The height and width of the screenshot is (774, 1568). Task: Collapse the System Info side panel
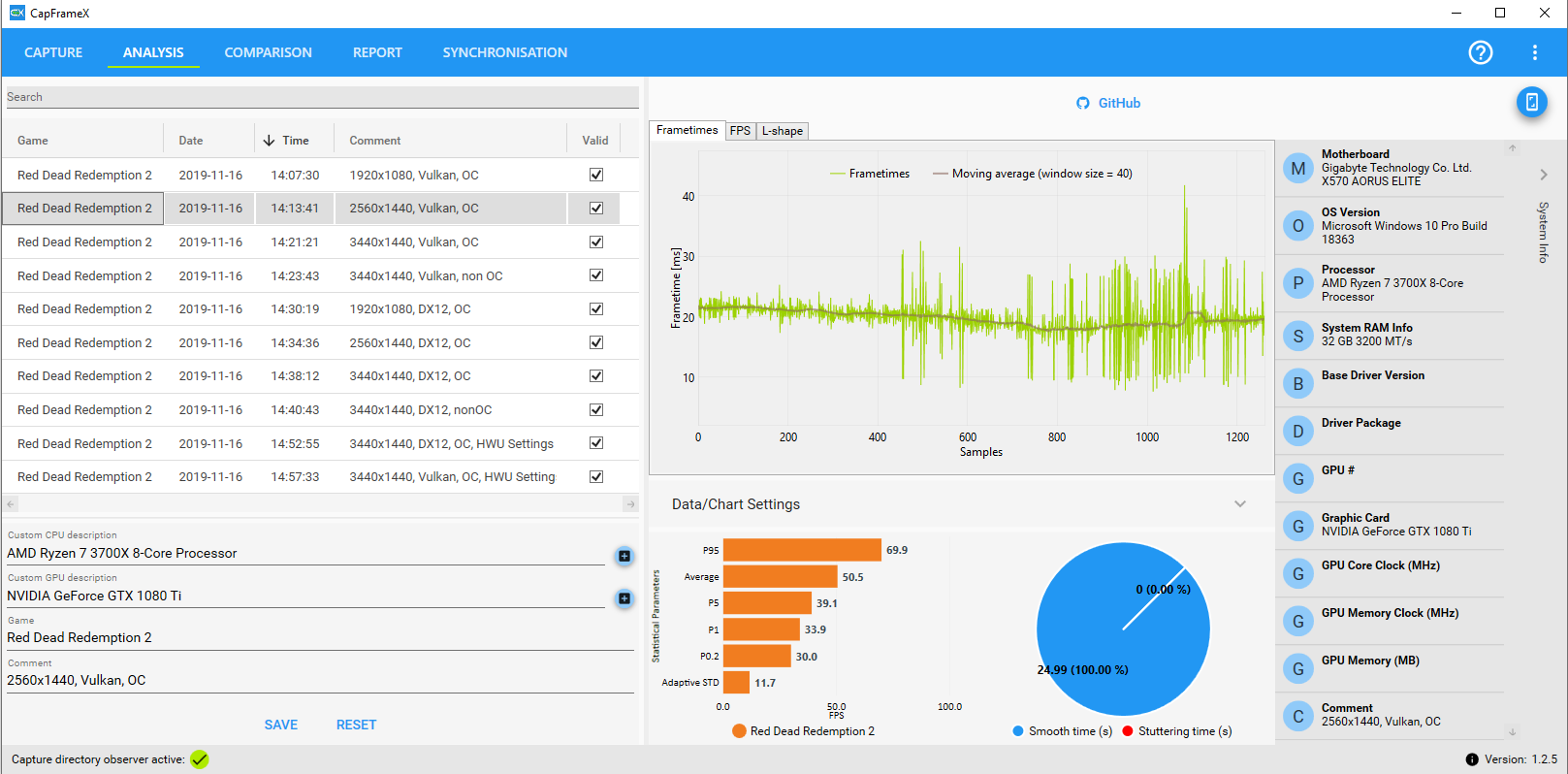click(x=1544, y=175)
